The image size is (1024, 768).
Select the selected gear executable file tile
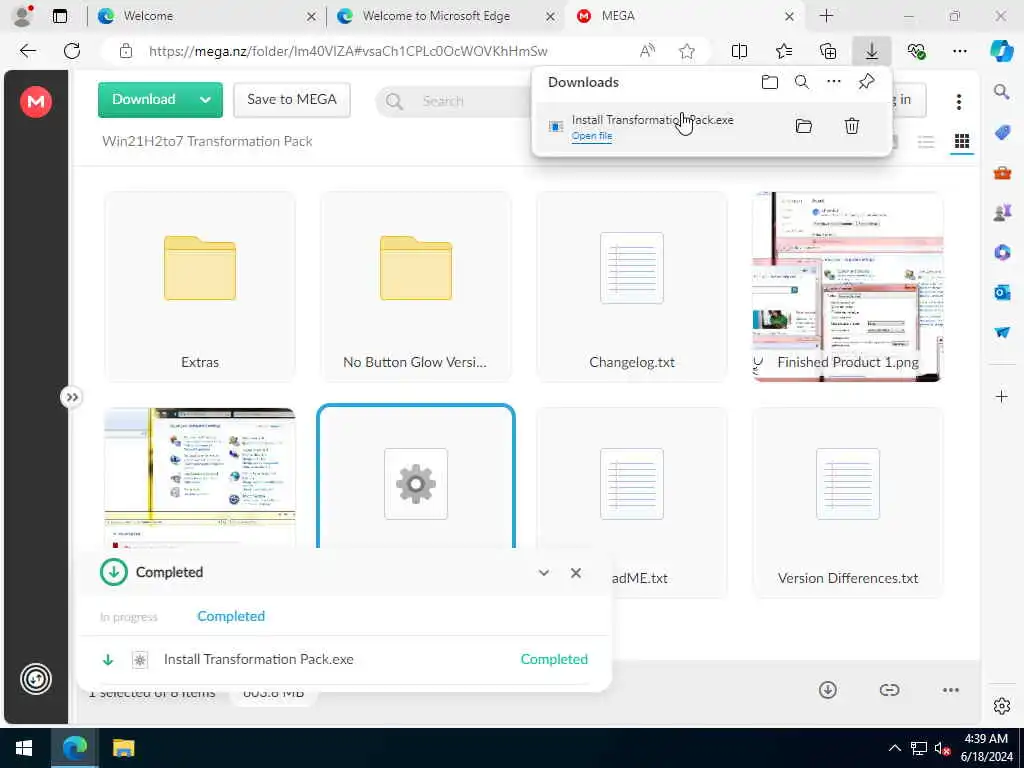[x=416, y=477]
